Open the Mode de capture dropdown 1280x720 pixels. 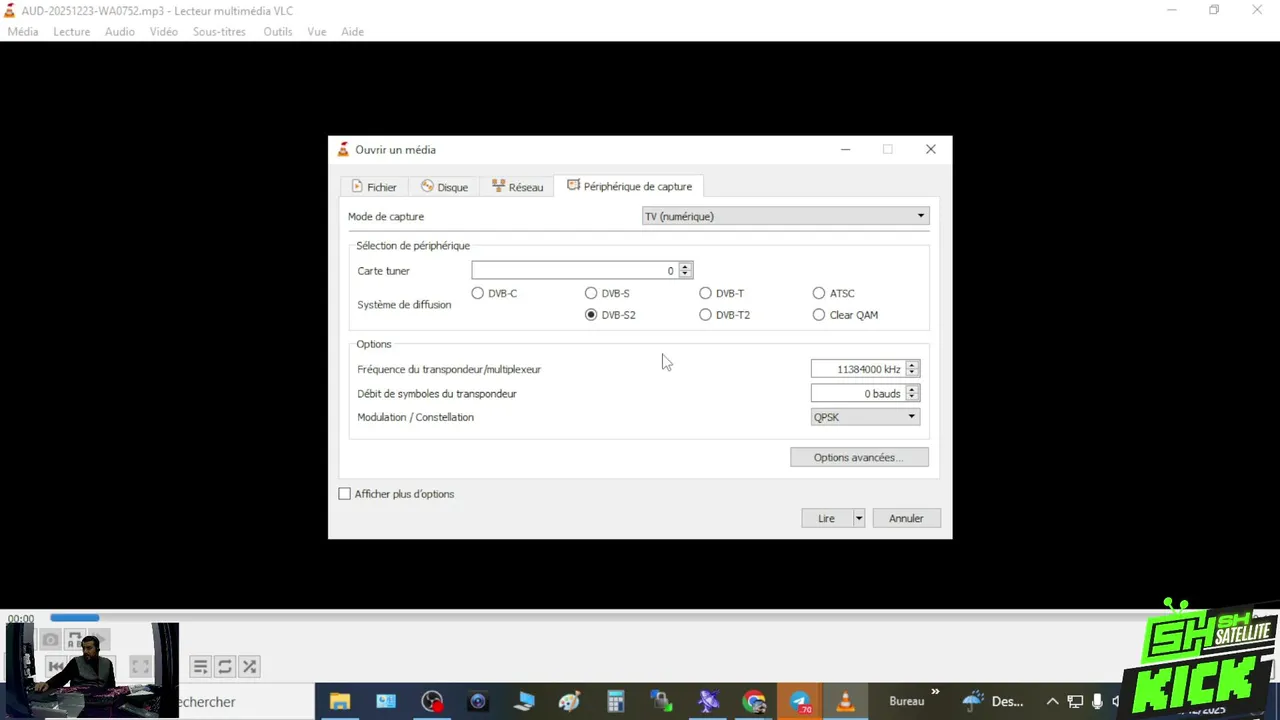tap(785, 216)
